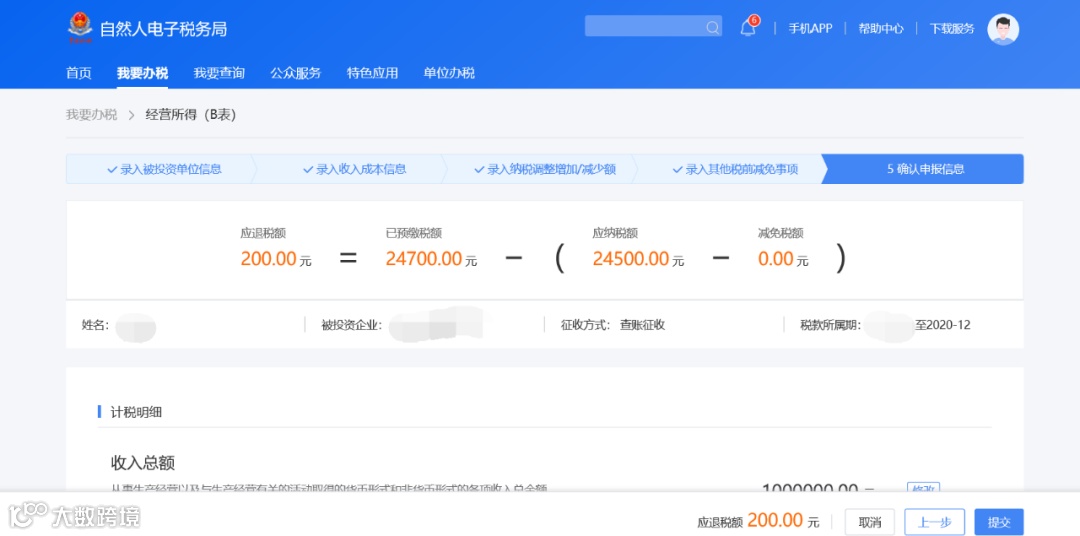Image resolution: width=1080 pixels, height=536 pixels.
Task: Open the user avatar menu
Action: pyautogui.click(x=1003, y=29)
